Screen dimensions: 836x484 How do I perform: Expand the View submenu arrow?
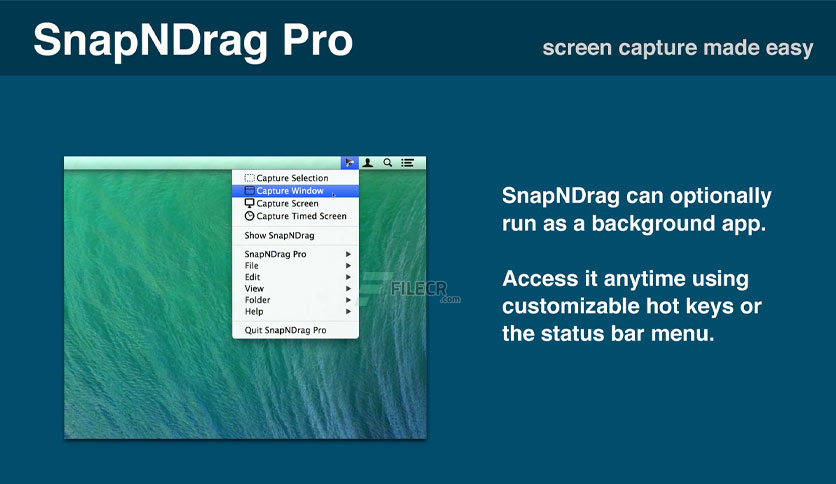pyautogui.click(x=348, y=288)
